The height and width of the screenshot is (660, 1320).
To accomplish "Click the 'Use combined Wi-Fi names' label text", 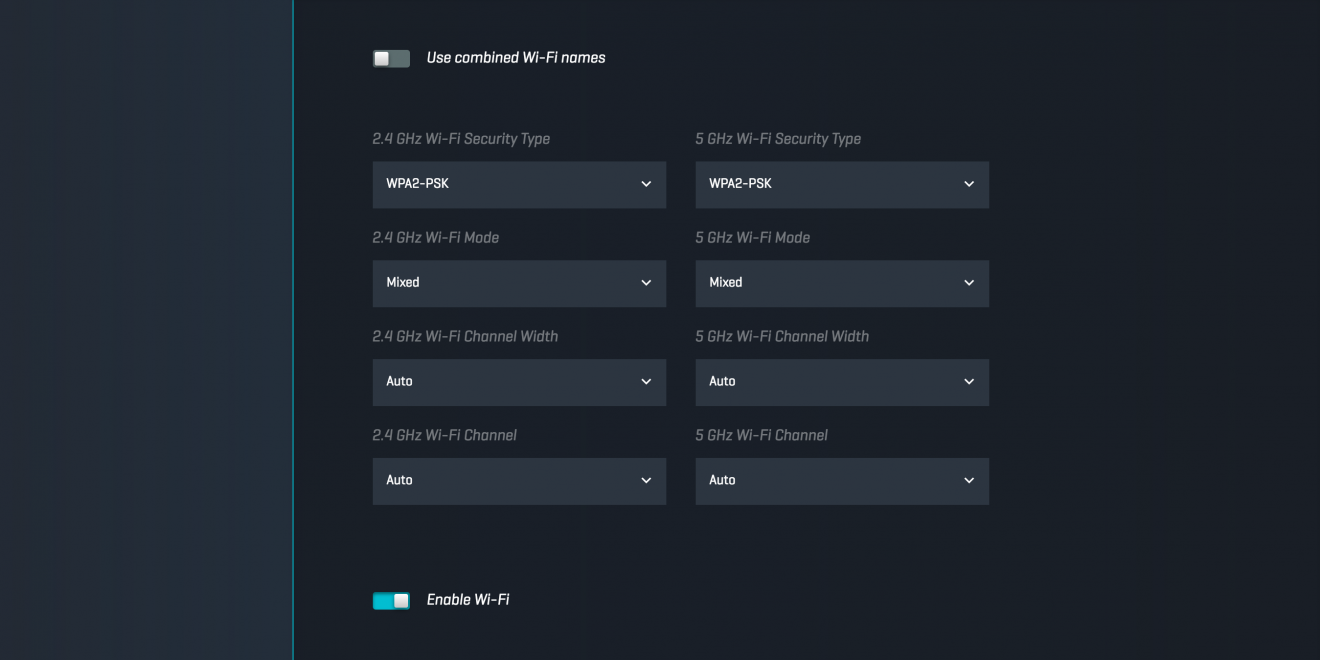I will tap(516, 58).
